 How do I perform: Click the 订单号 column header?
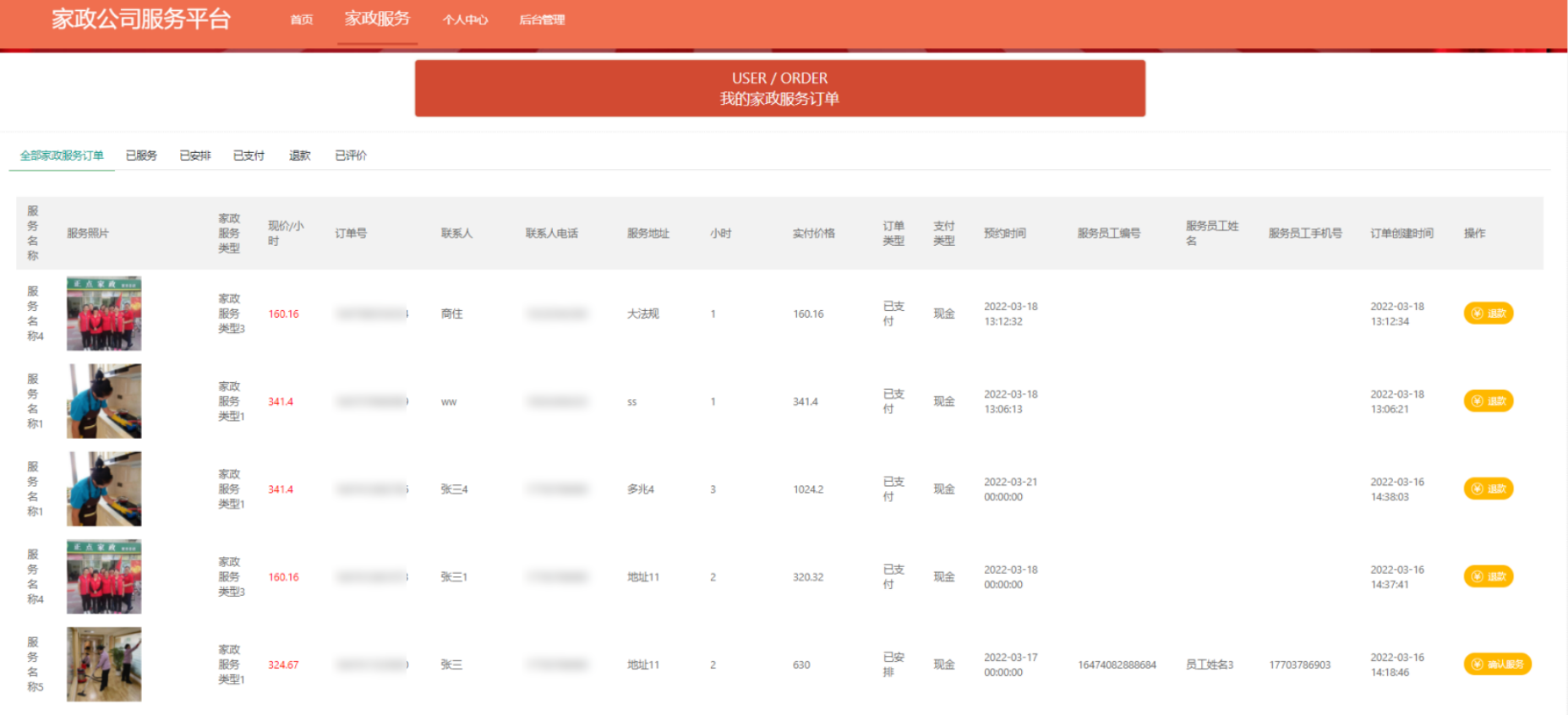click(351, 233)
